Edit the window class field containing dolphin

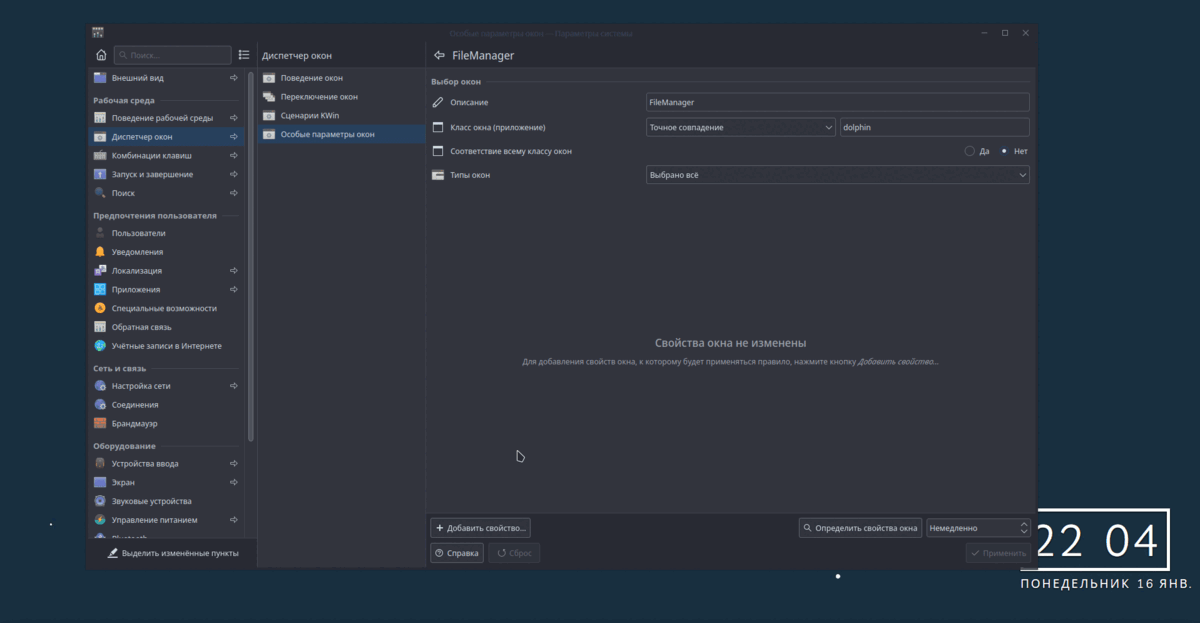[x=934, y=127]
